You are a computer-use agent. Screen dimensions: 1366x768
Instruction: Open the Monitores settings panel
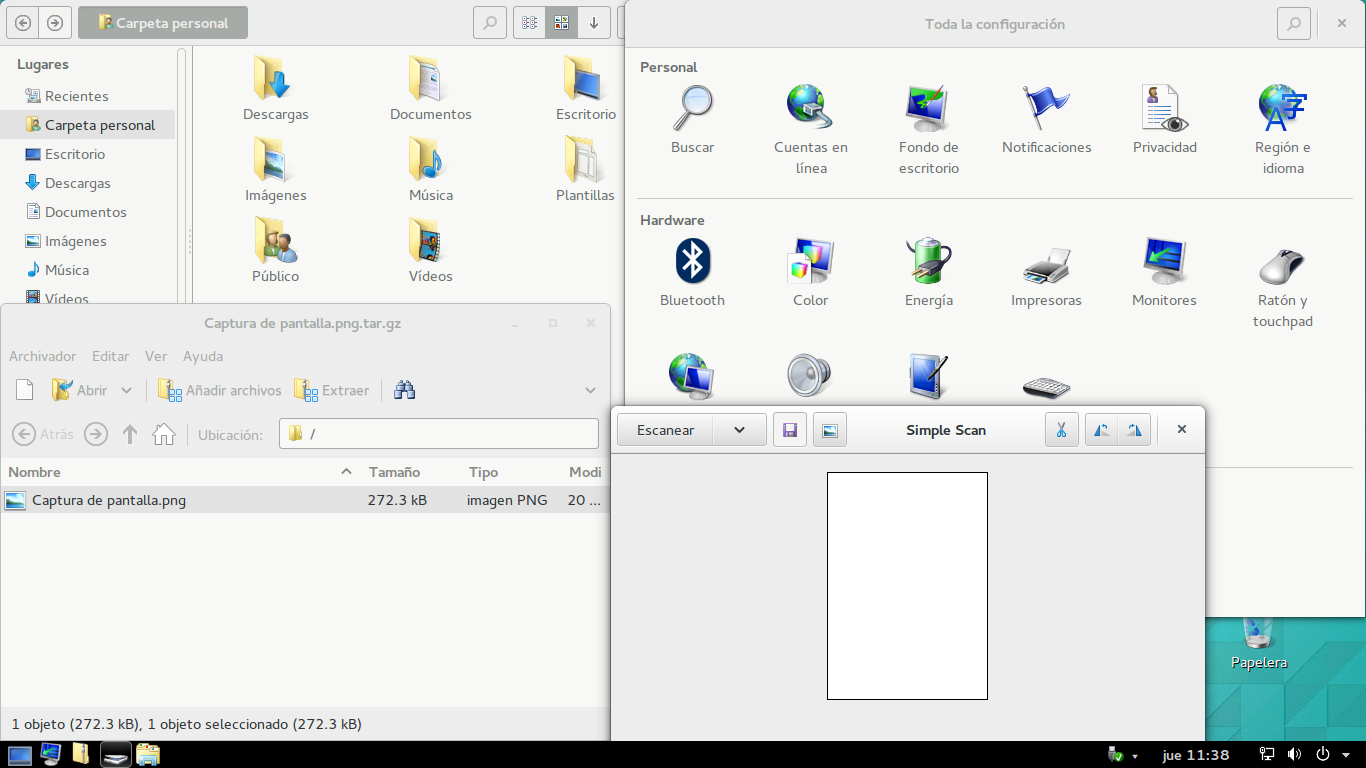point(1164,272)
